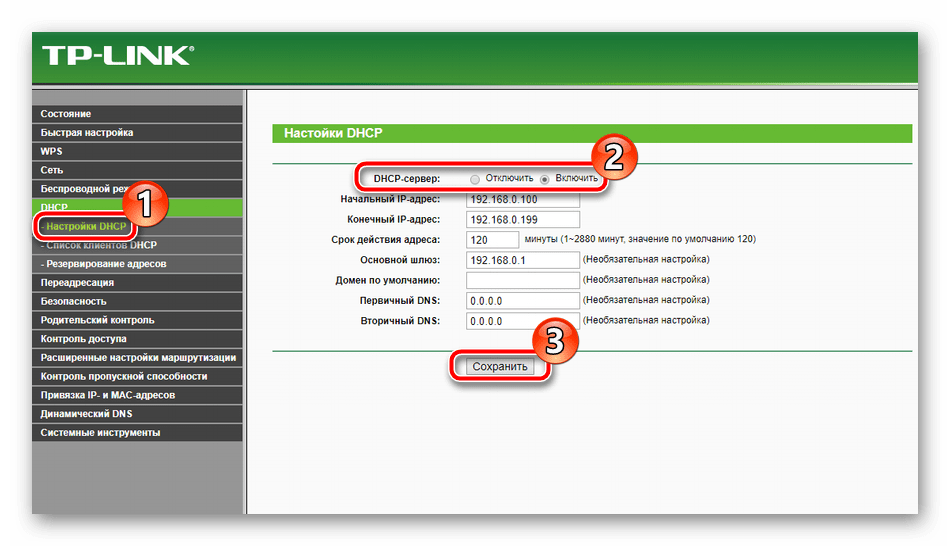Click the Основной шлюз field
The width and height of the screenshot is (950, 546).
[x=523, y=260]
